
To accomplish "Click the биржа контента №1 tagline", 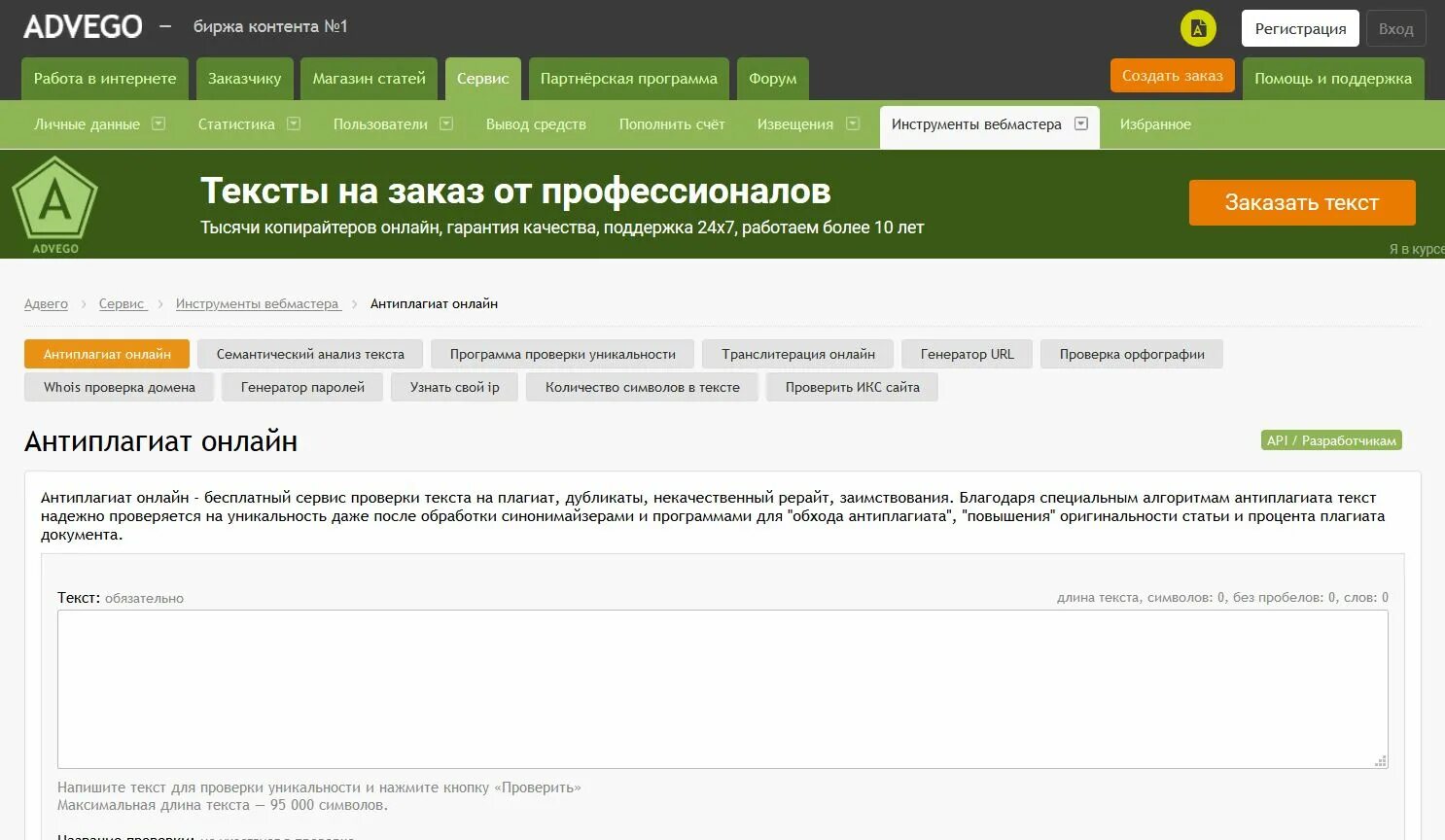I will [270, 26].
